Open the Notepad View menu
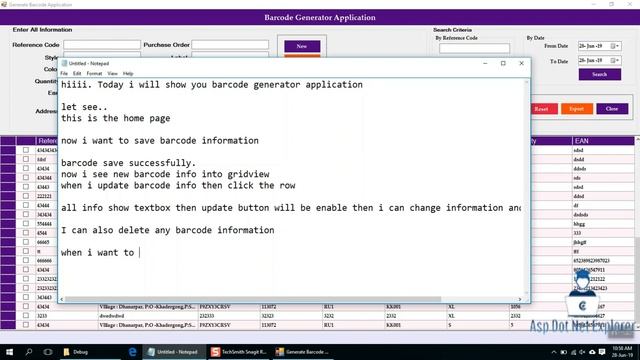 point(112,73)
